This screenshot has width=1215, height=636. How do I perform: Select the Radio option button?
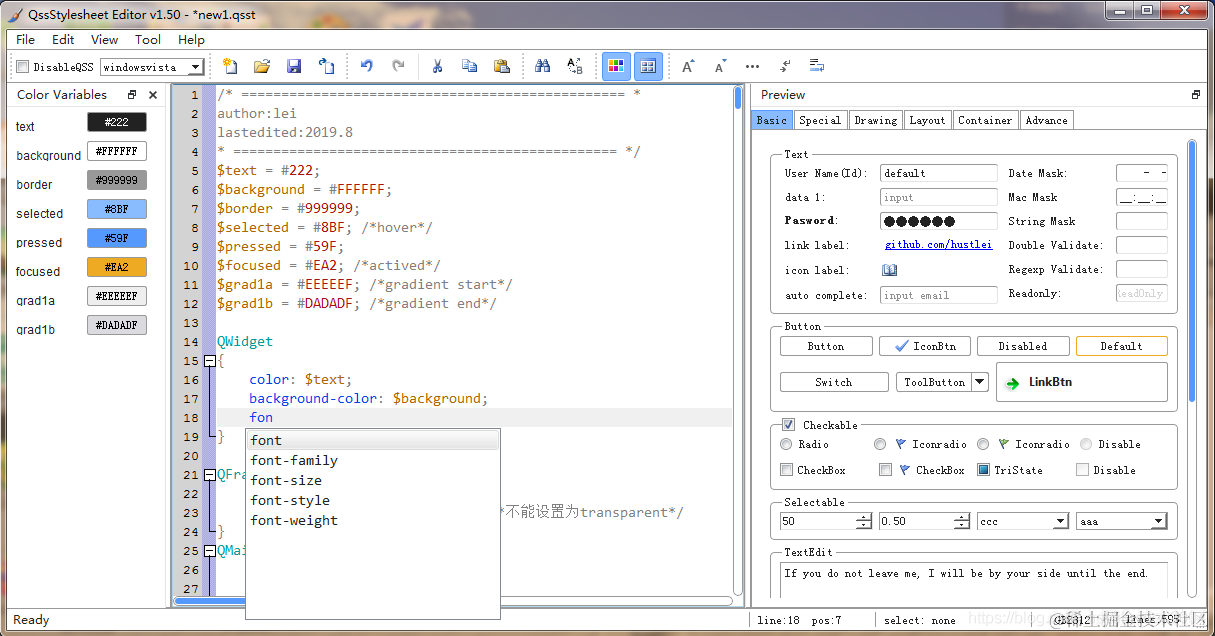[786, 444]
